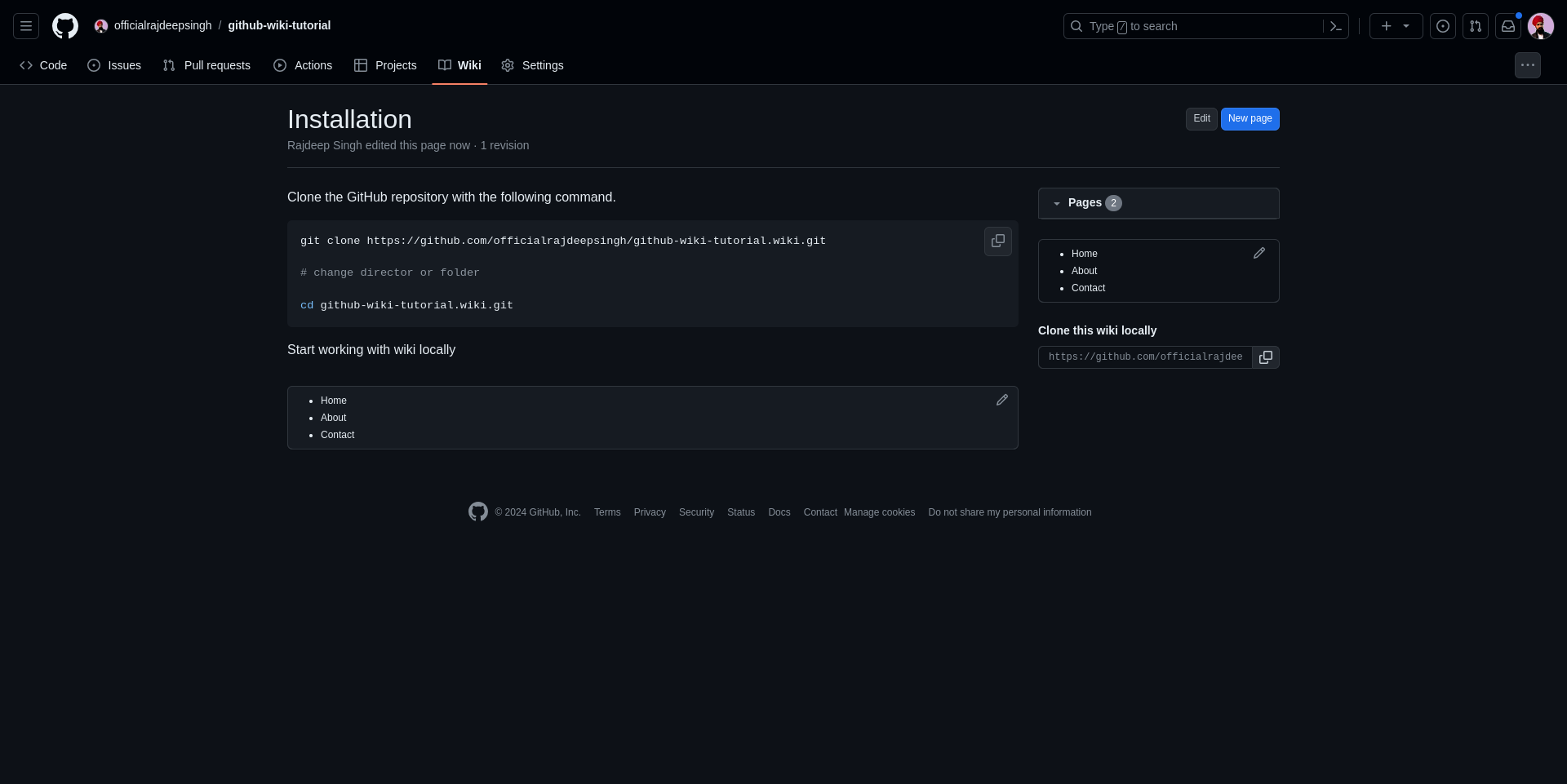
Task: Open the notifications inbox icon
Action: (1508, 26)
